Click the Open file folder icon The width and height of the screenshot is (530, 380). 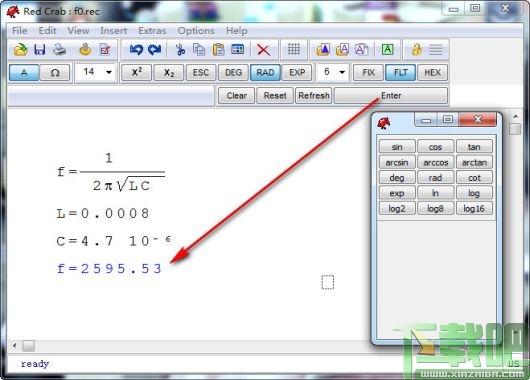21,50
